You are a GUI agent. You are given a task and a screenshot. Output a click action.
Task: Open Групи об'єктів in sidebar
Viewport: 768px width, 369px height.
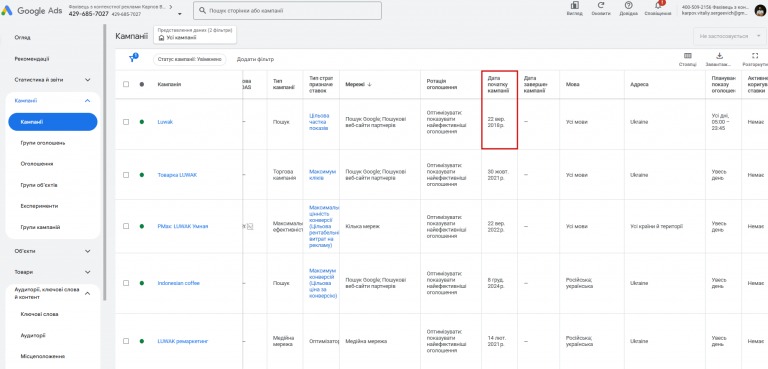tap(40, 185)
